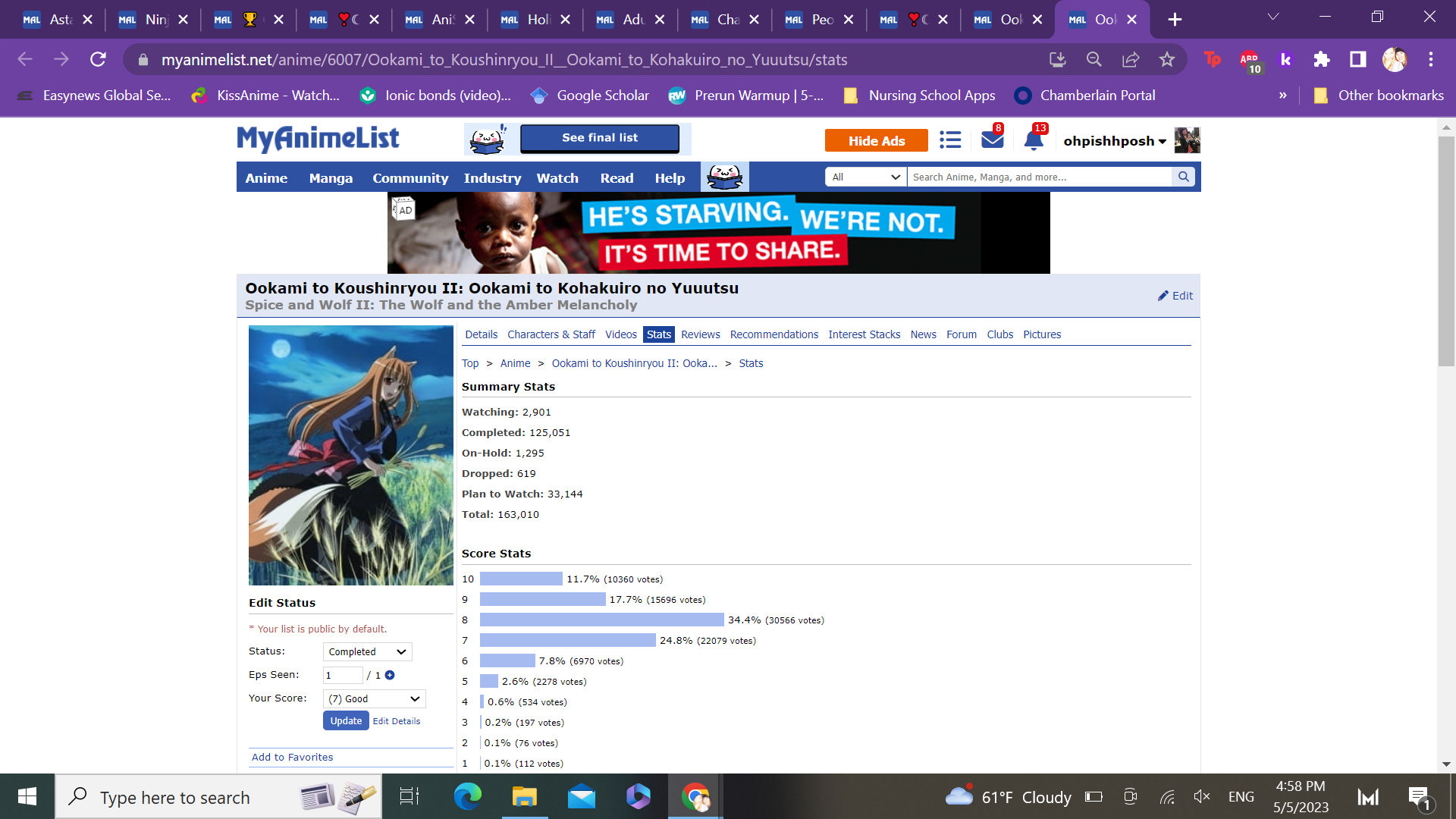Screen dimensions: 1456x819
Task: Click the episode increment plus icon
Action: (x=390, y=675)
